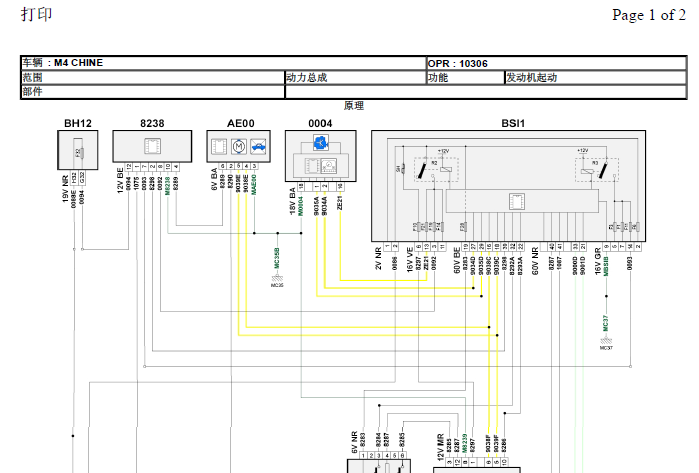Click the 原理 diagram title

point(354,106)
